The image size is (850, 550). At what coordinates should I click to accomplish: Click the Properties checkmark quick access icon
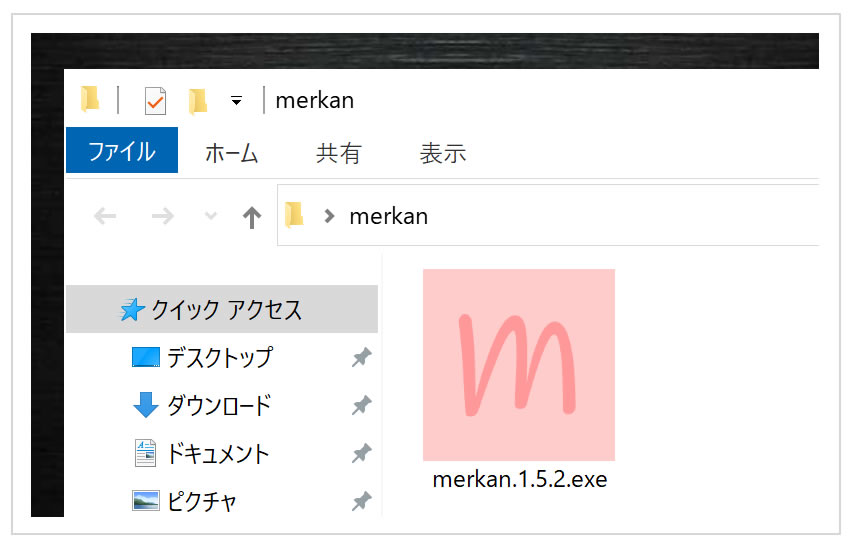156,101
